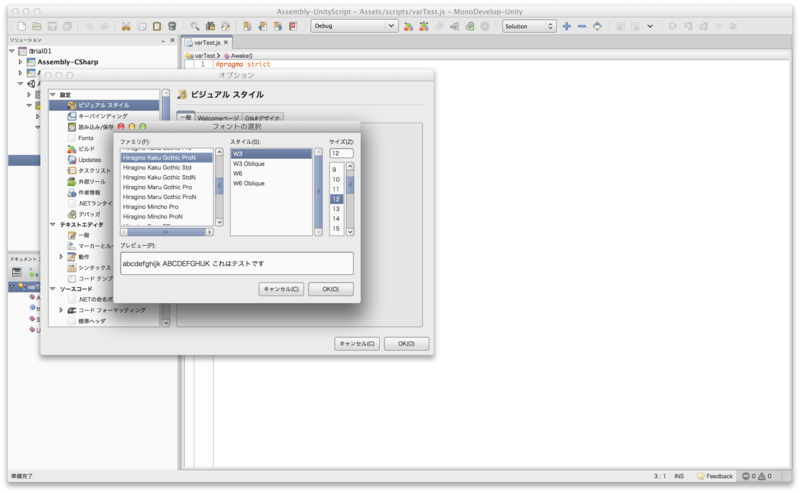Click the Cut scissors toolbar icon

(126, 26)
